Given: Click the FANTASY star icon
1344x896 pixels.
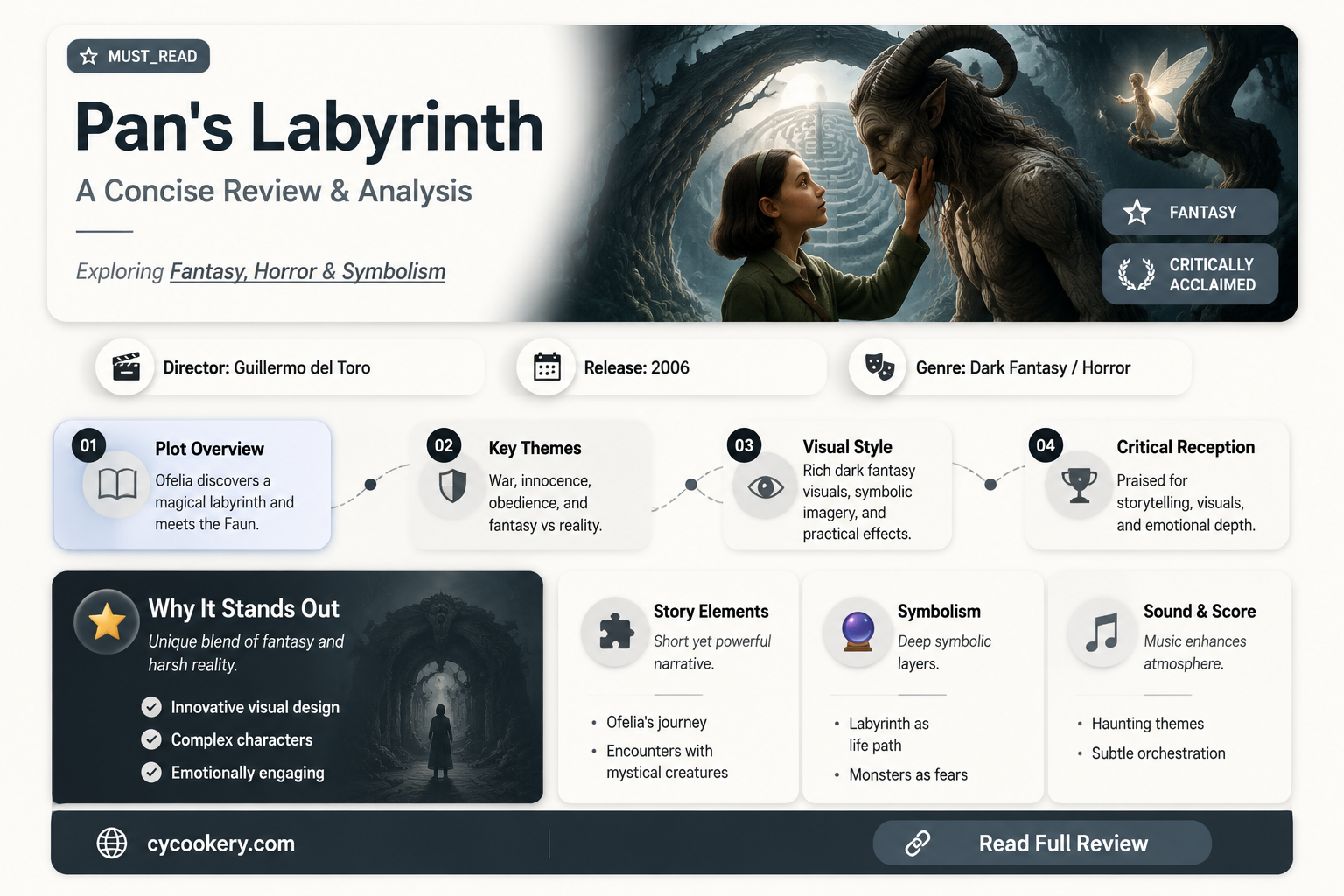Looking at the screenshot, I should pos(1137,212).
